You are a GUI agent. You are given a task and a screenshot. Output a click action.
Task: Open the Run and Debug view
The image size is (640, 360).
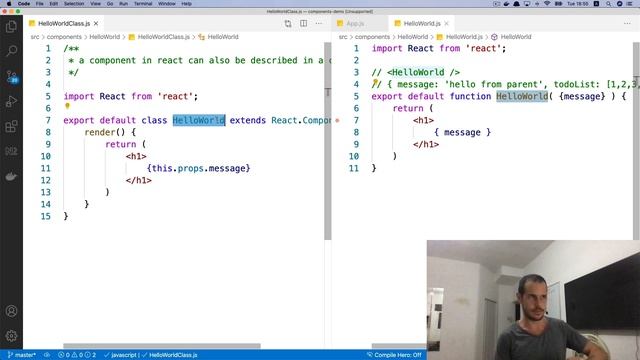point(11,101)
